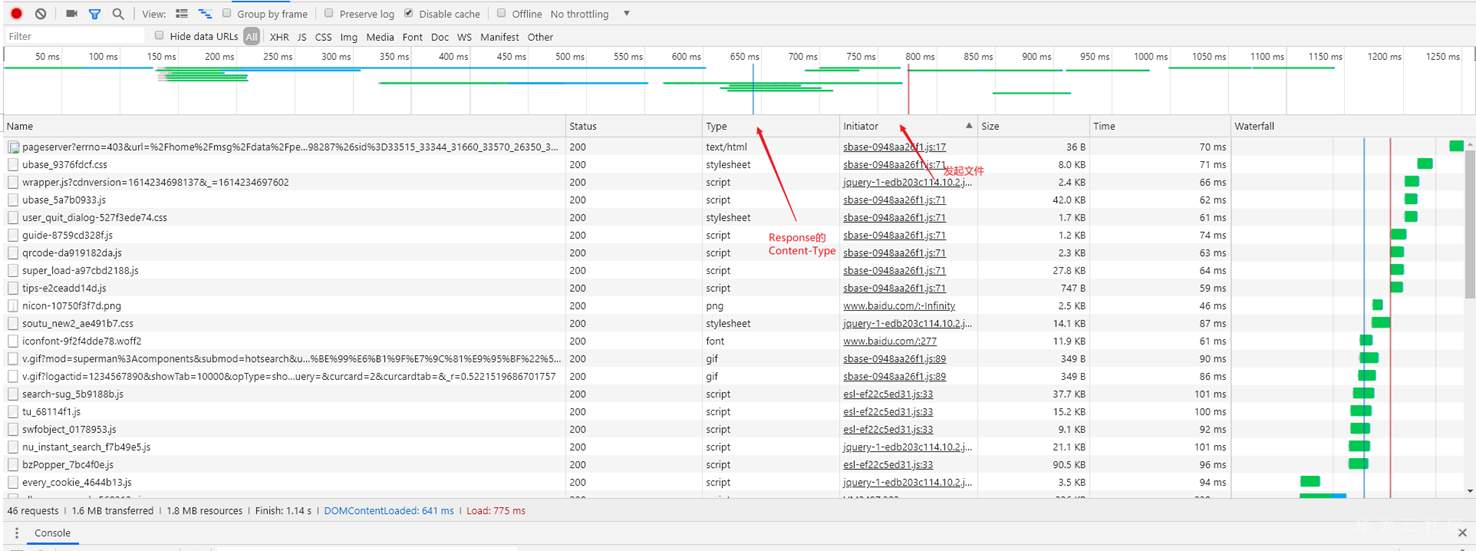Sort by the Waterfall column header
This screenshot has width=1476, height=551.
coord(1352,127)
